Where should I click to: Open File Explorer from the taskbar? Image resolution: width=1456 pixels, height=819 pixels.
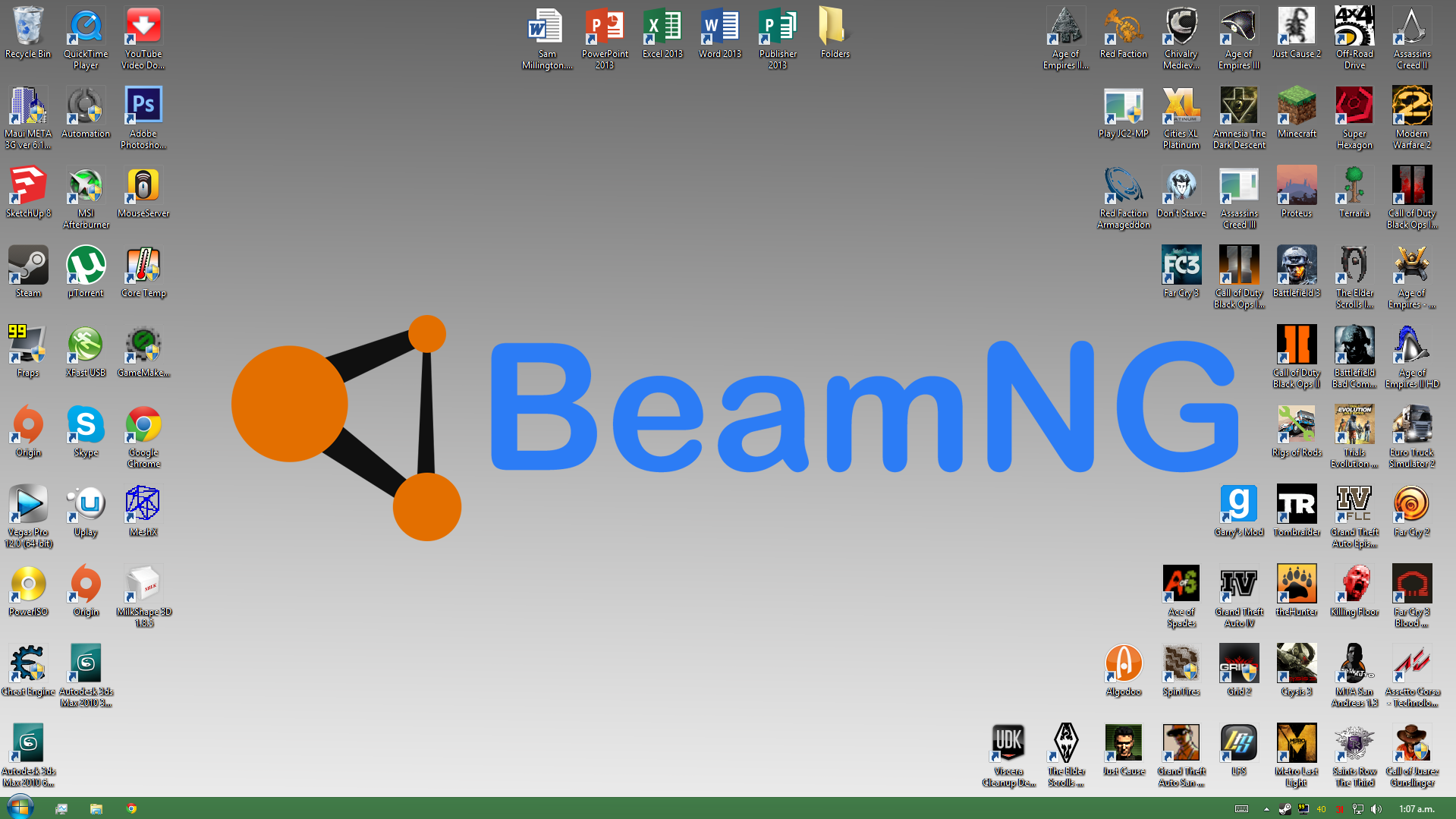click(96, 808)
